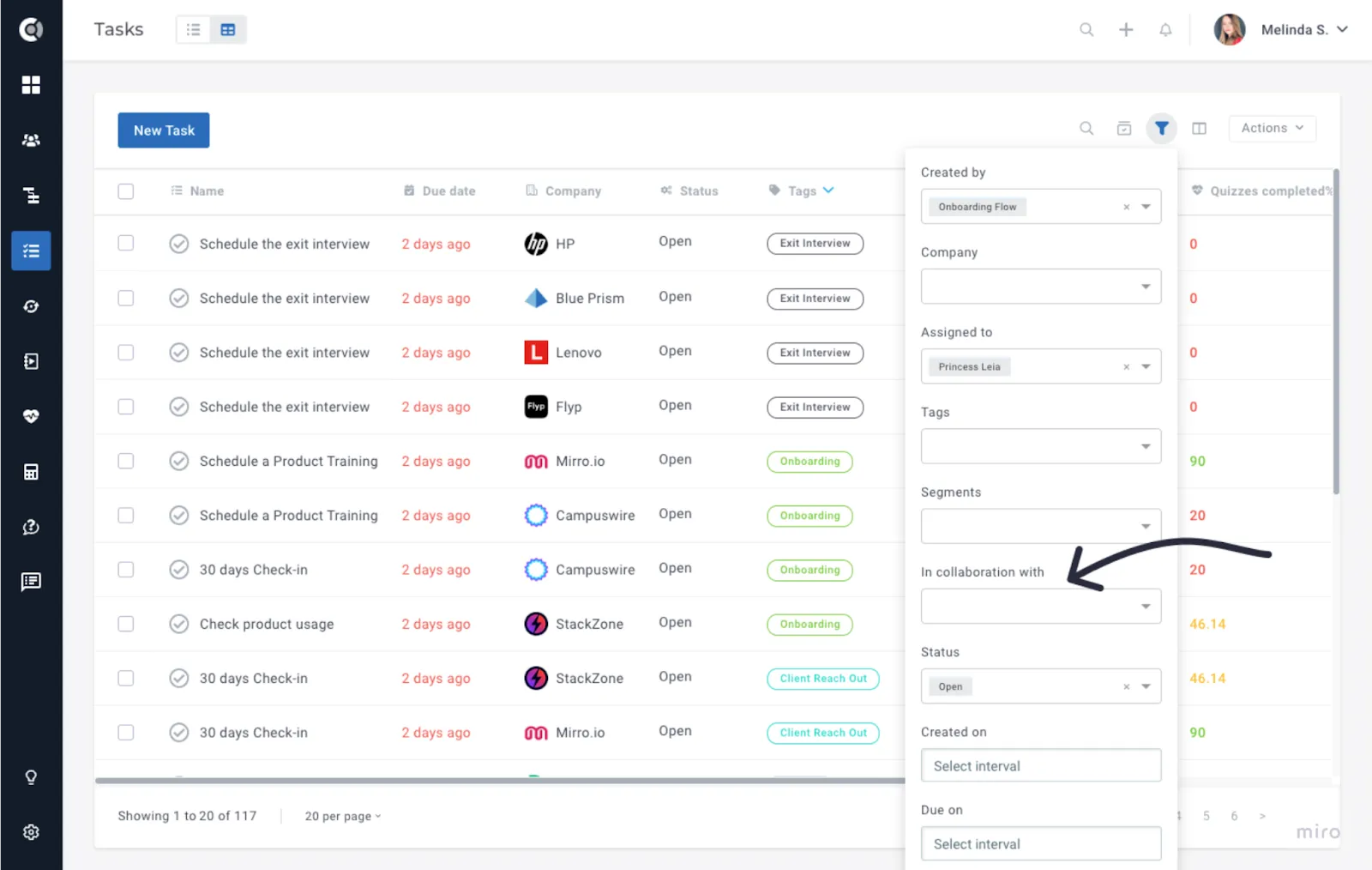
Task: Click the Due on Select interval field
Action: (x=1041, y=843)
